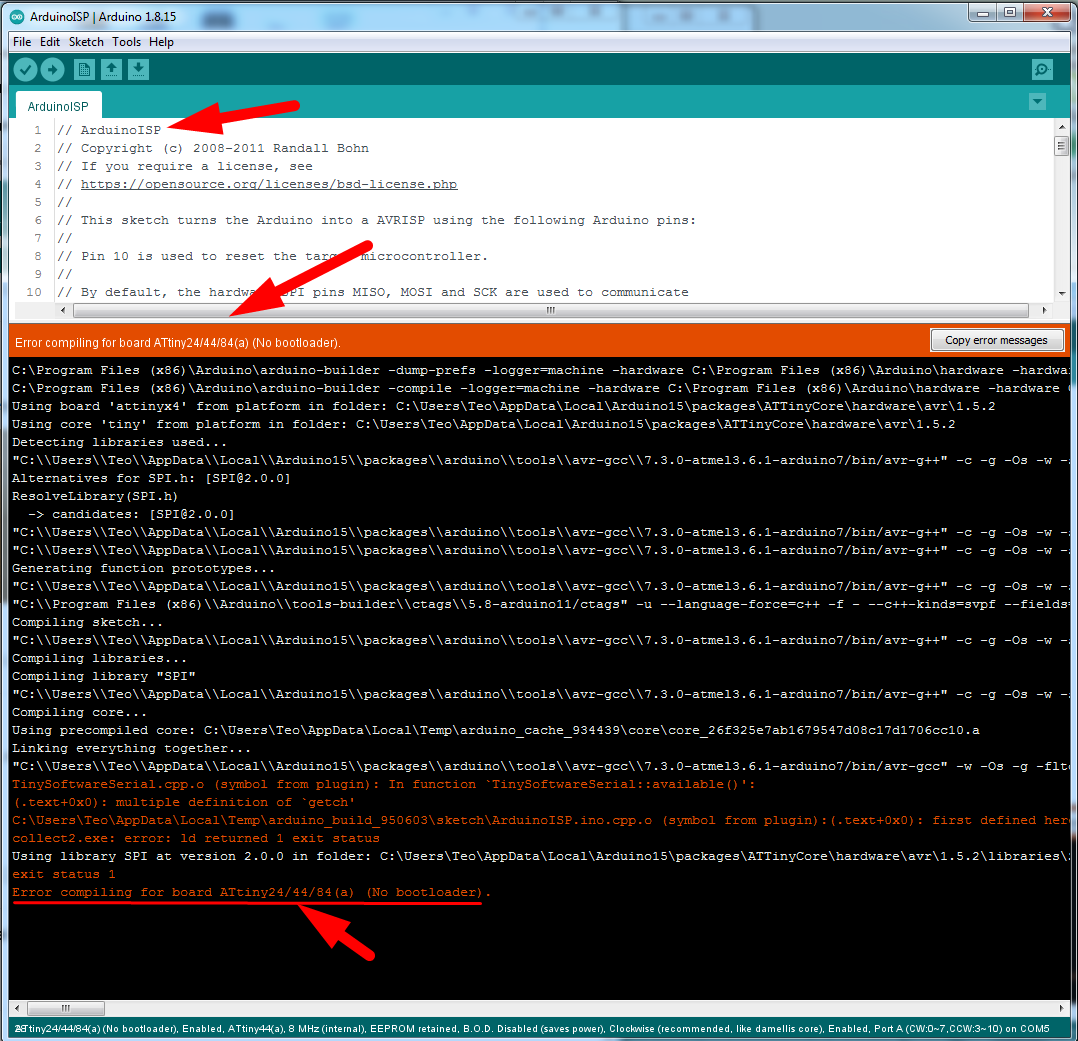Click line number 10 in the gutter

pyautogui.click(x=34, y=292)
